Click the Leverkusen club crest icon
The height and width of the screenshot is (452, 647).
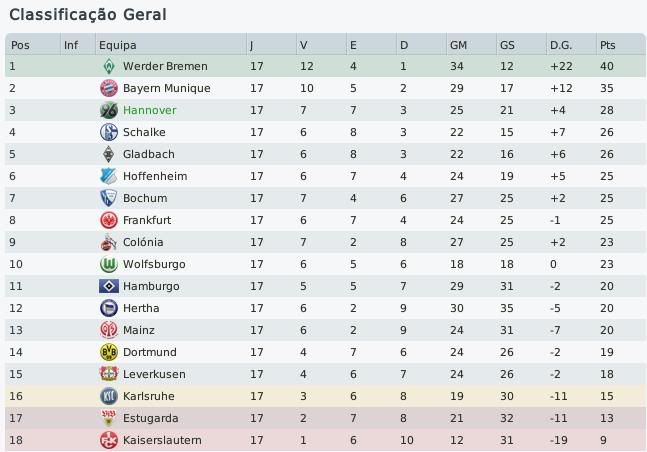click(108, 375)
